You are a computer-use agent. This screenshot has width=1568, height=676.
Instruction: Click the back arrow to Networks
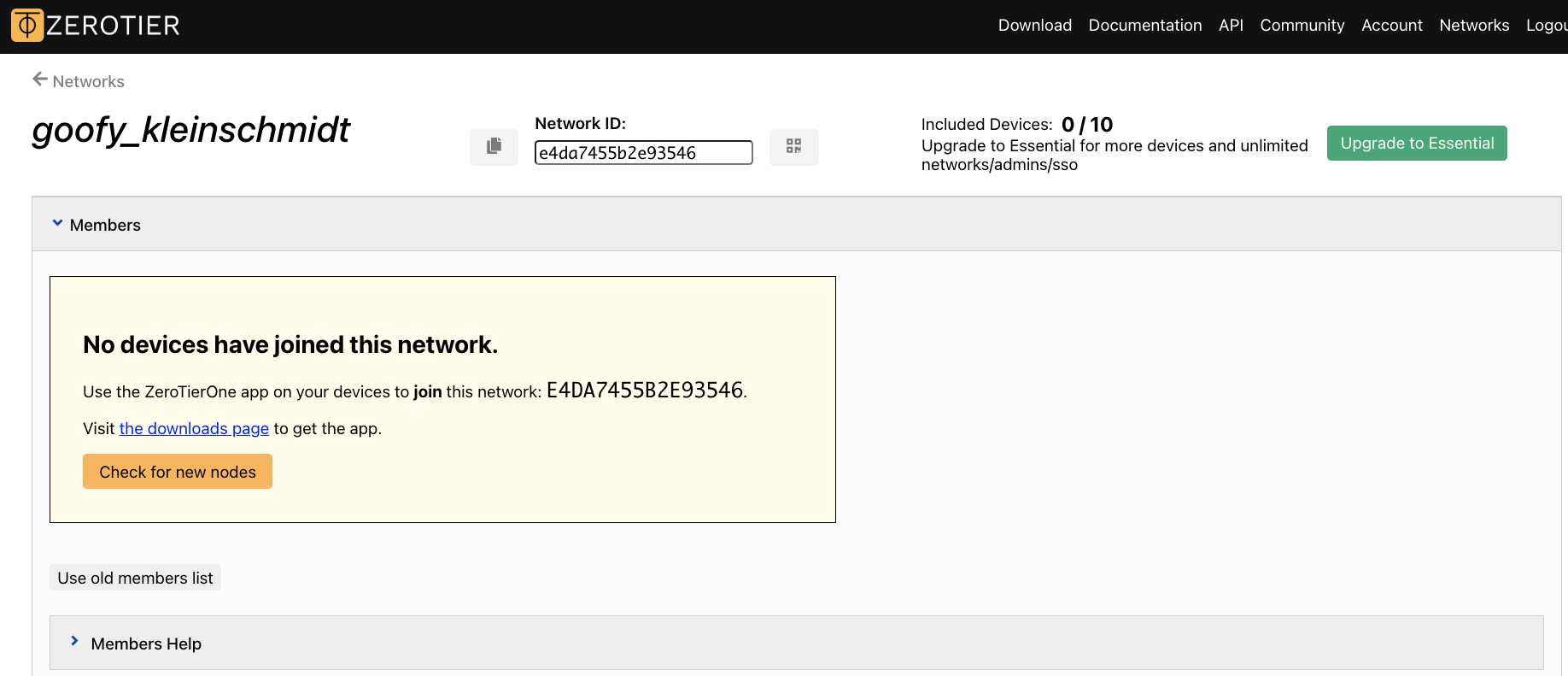[40, 79]
